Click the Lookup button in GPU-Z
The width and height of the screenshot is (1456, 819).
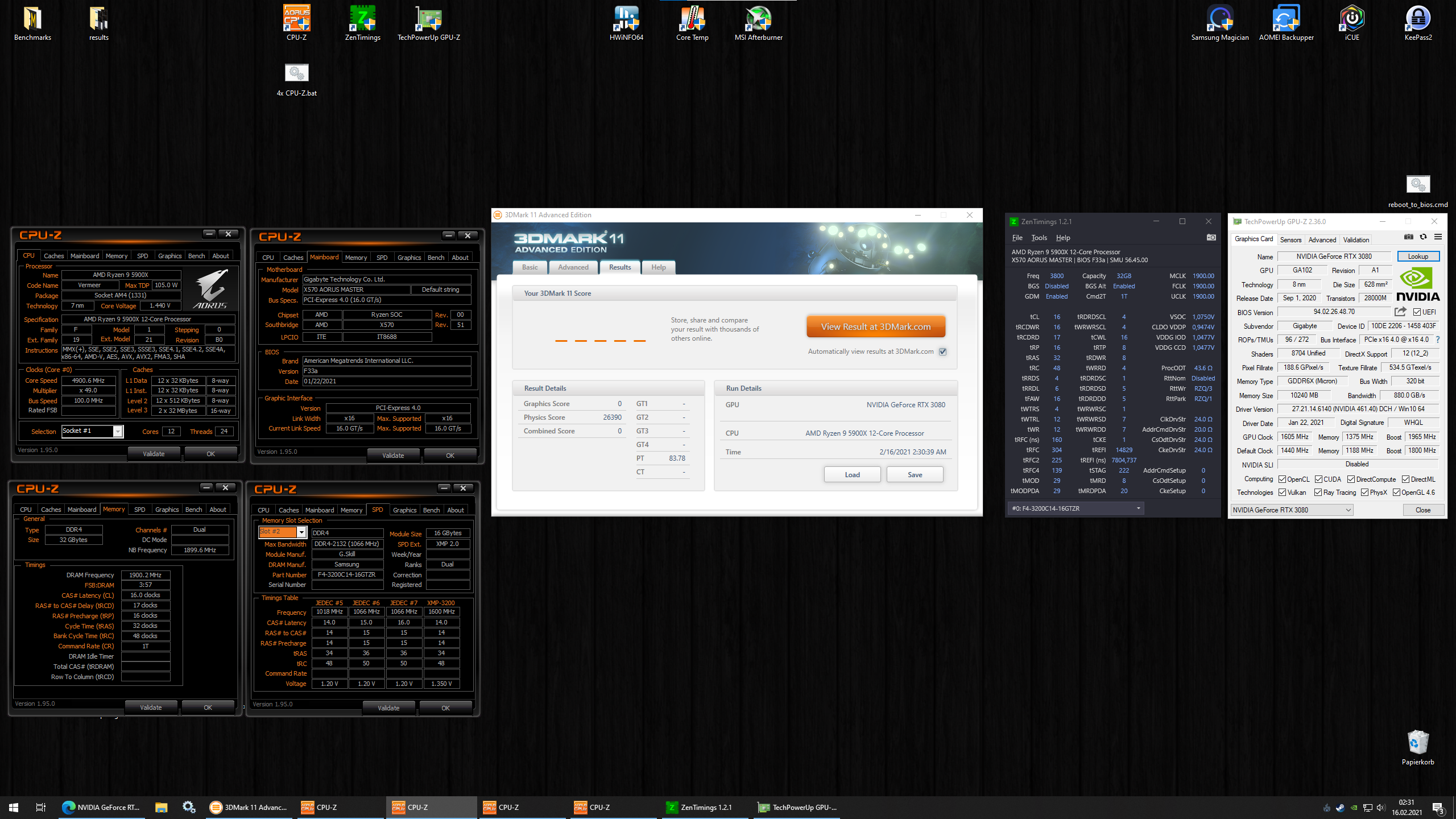click(1418, 257)
